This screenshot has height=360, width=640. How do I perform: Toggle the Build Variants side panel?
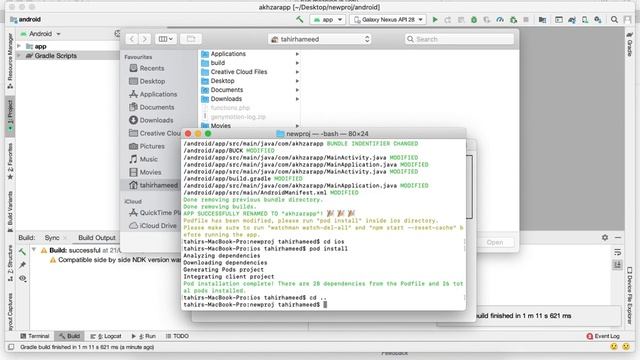pos(10,211)
